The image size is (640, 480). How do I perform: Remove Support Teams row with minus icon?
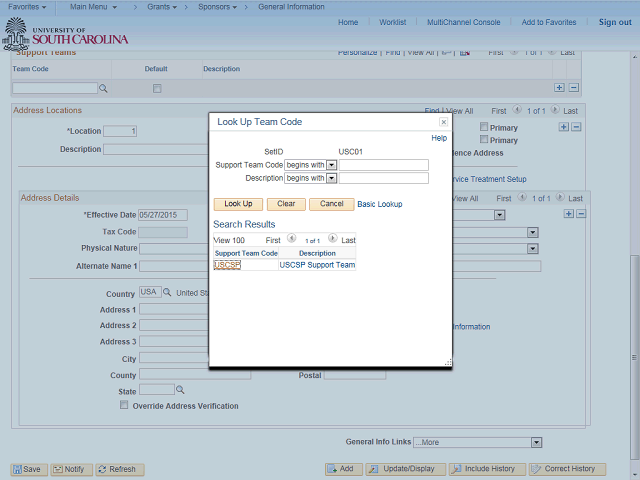573,87
